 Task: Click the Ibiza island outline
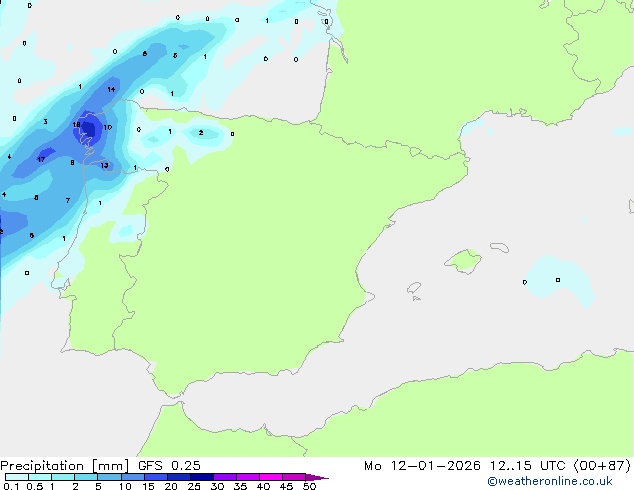click(x=414, y=288)
